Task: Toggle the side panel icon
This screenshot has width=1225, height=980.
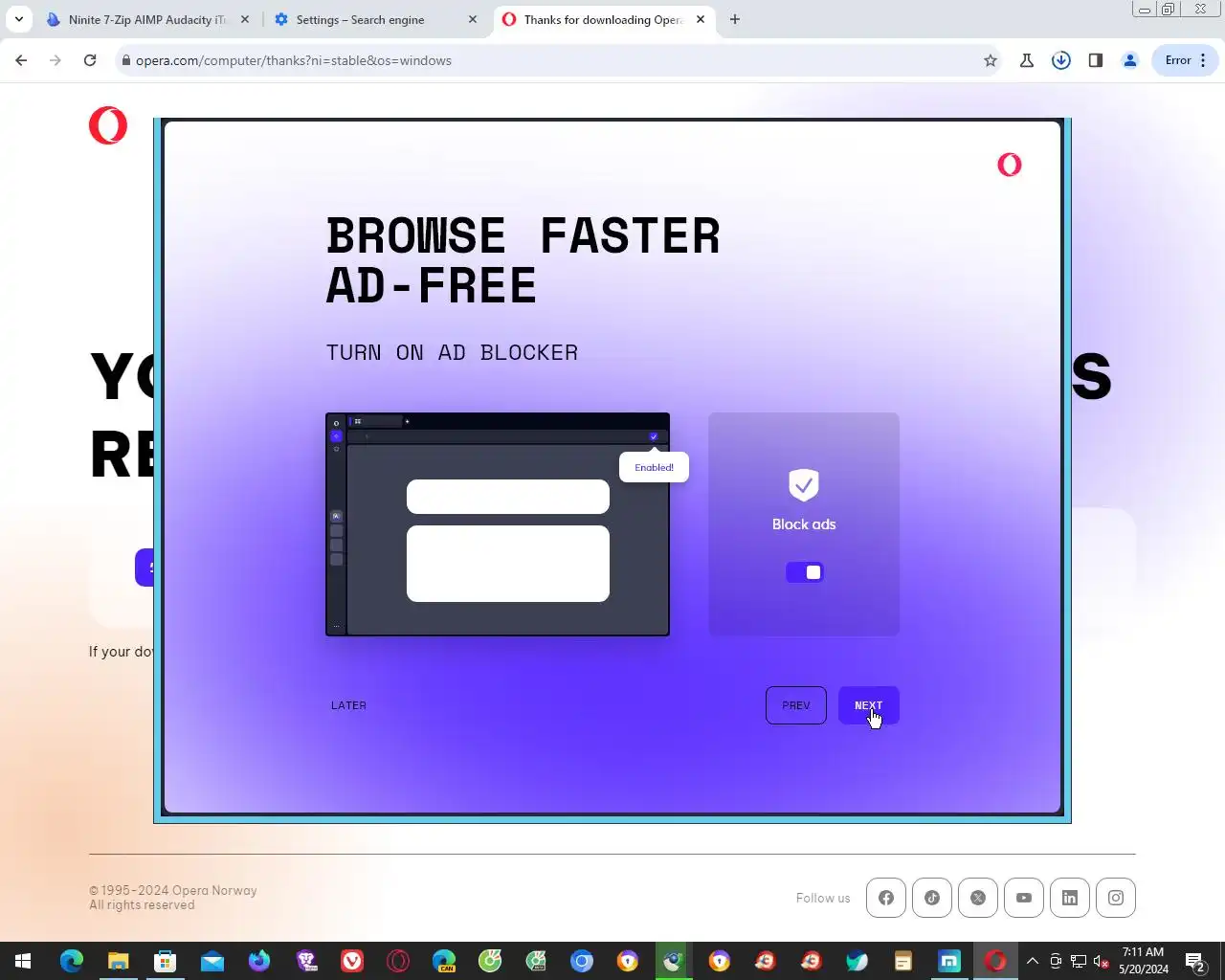Action: [x=1096, y=60]
